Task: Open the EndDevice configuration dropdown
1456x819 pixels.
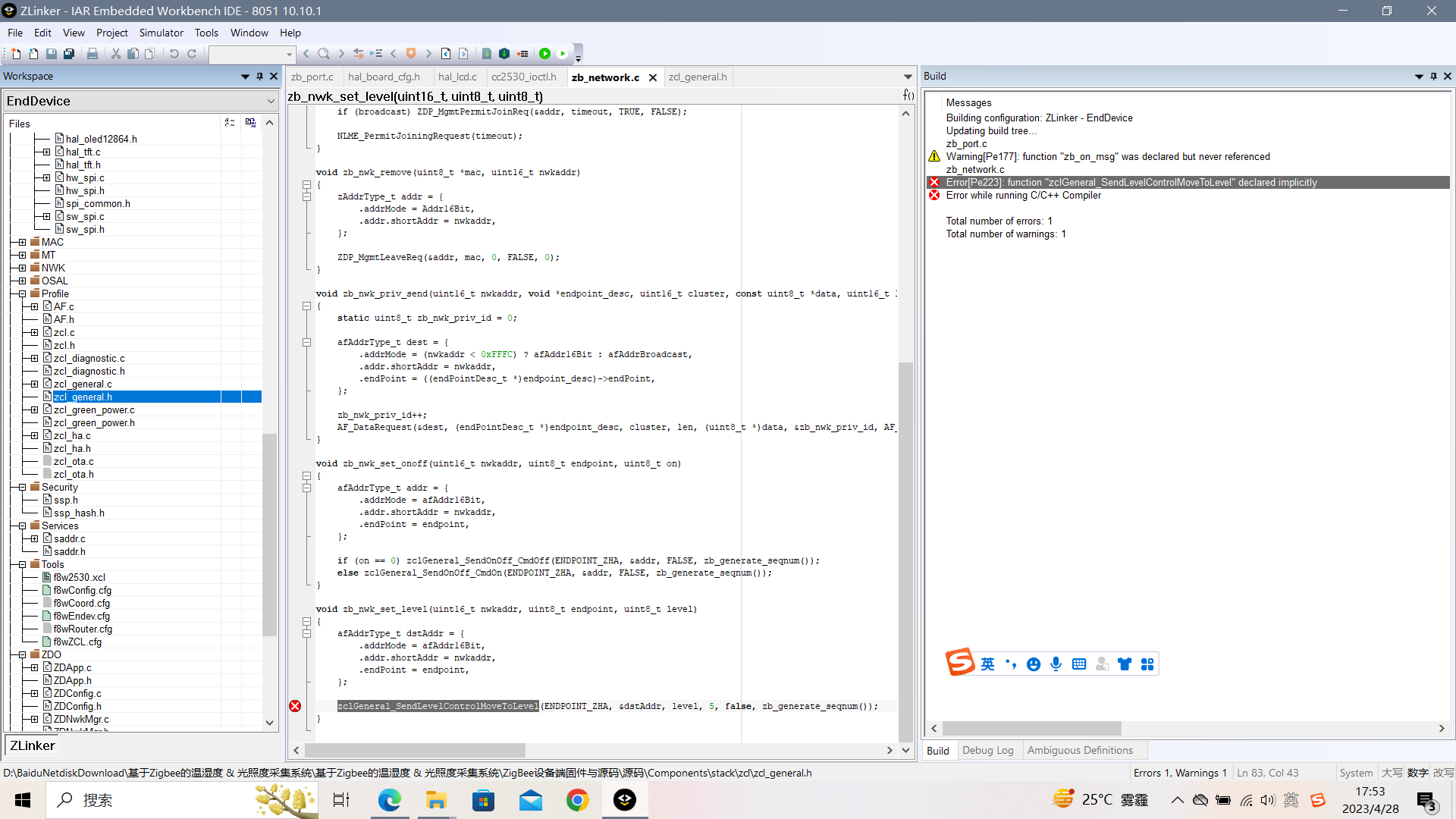Action: [271, 101]
